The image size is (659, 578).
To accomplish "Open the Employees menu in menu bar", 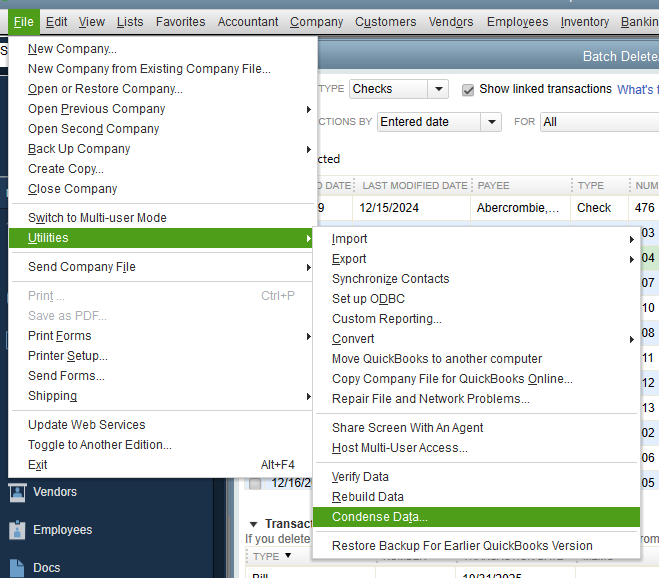I will coord(517,22).
